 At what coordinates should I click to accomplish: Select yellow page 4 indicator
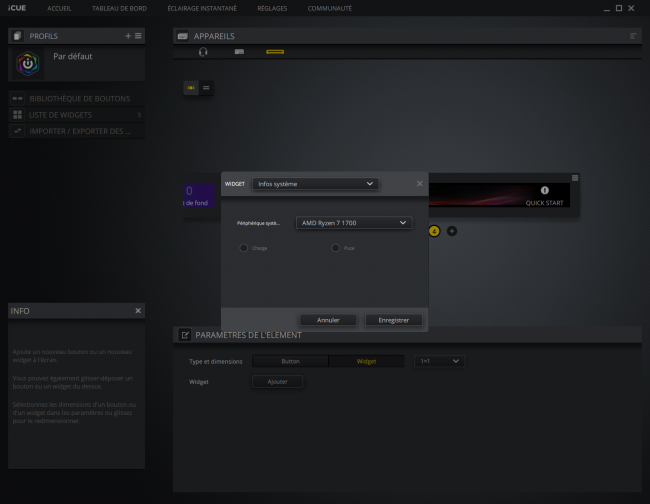click(x=434, y=231)
